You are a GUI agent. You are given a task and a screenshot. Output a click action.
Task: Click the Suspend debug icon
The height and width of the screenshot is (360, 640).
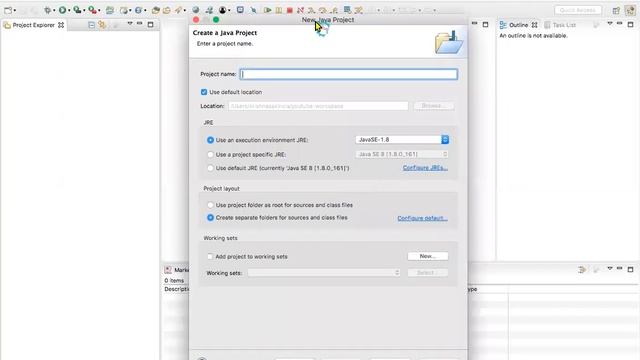[x=278, y=10]
